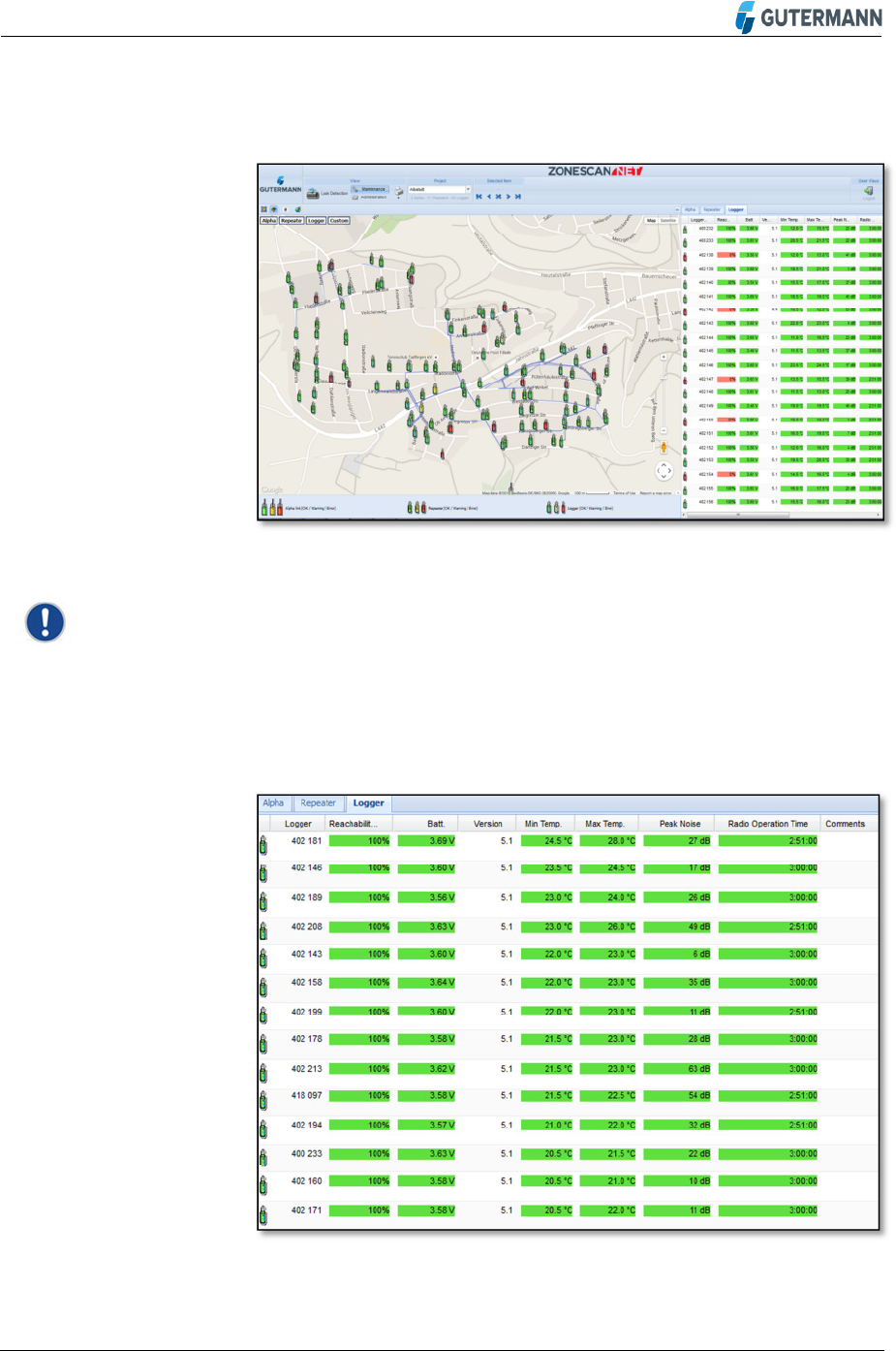
Task: Click logger icon in row 402 199
Action: [x=263, y=1015]
